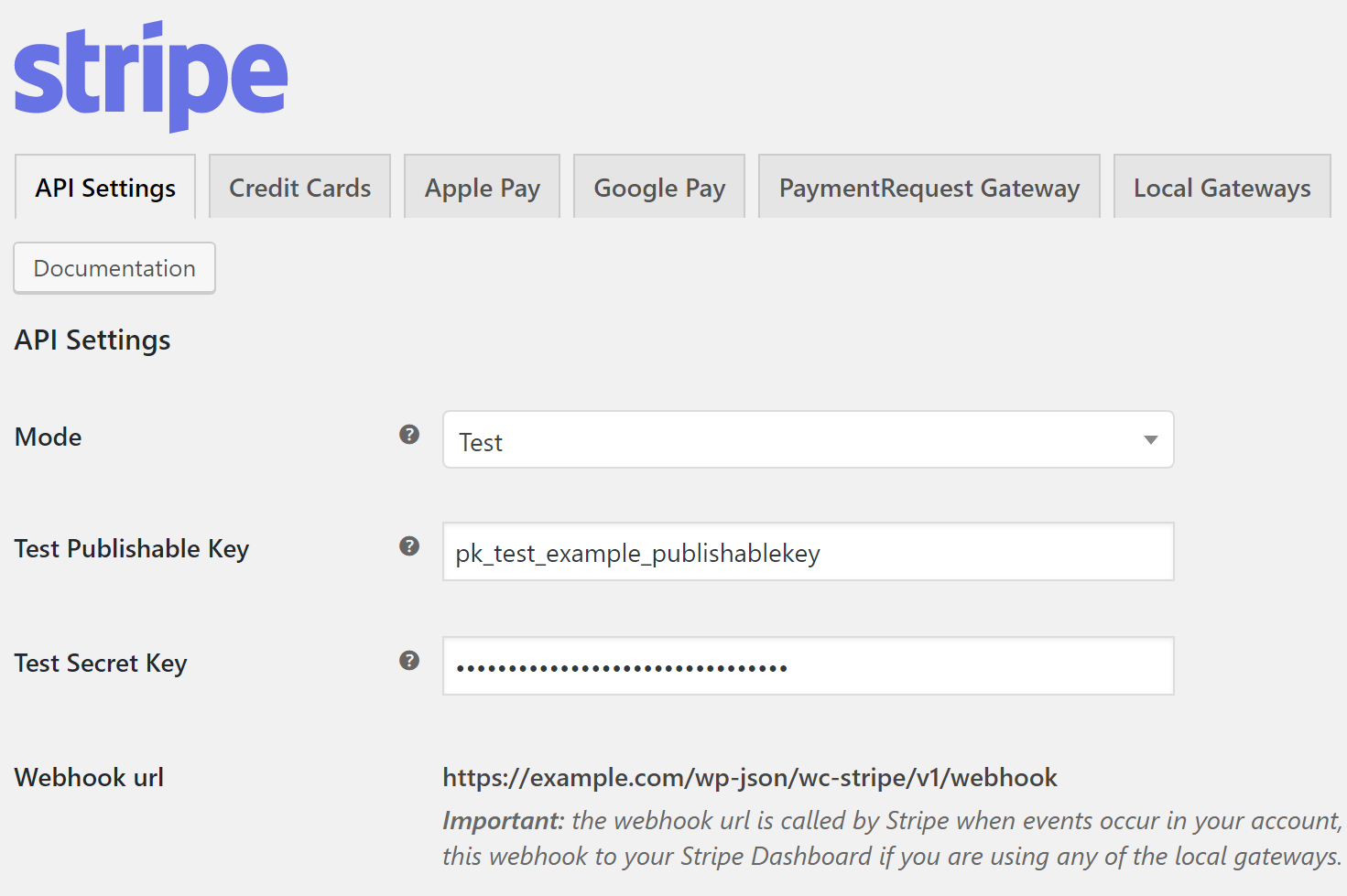
Task: Click the Stripe logo
Action: tap(151, 76)
